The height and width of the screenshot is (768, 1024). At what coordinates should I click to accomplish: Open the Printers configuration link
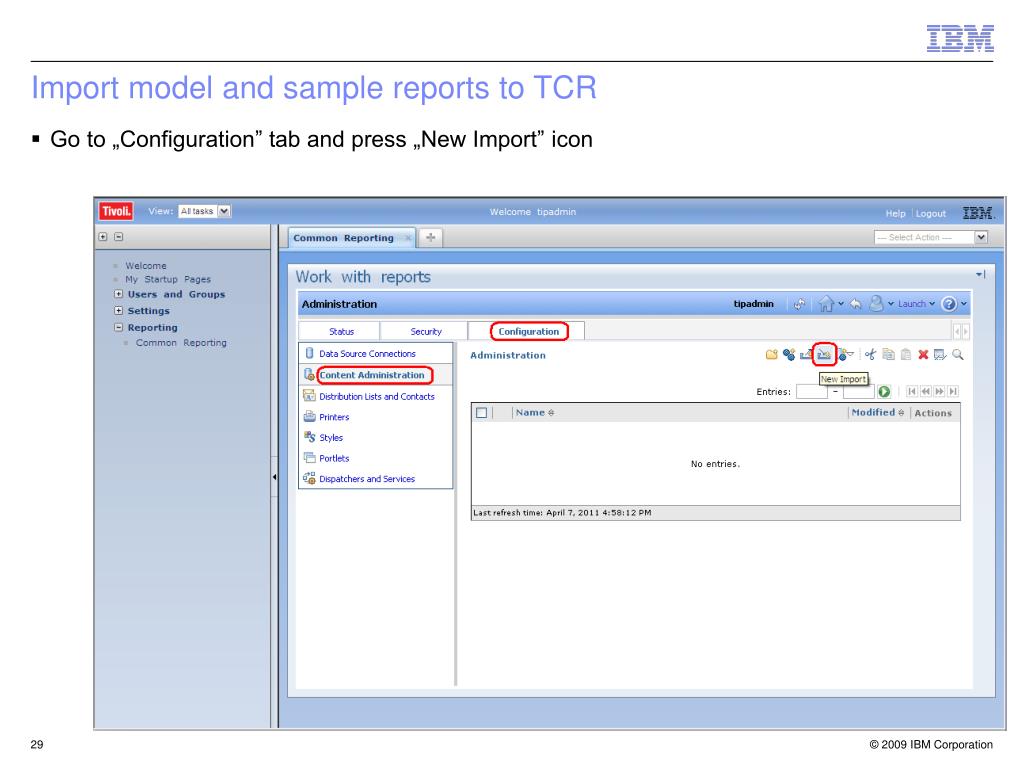[x=334, y=417]
